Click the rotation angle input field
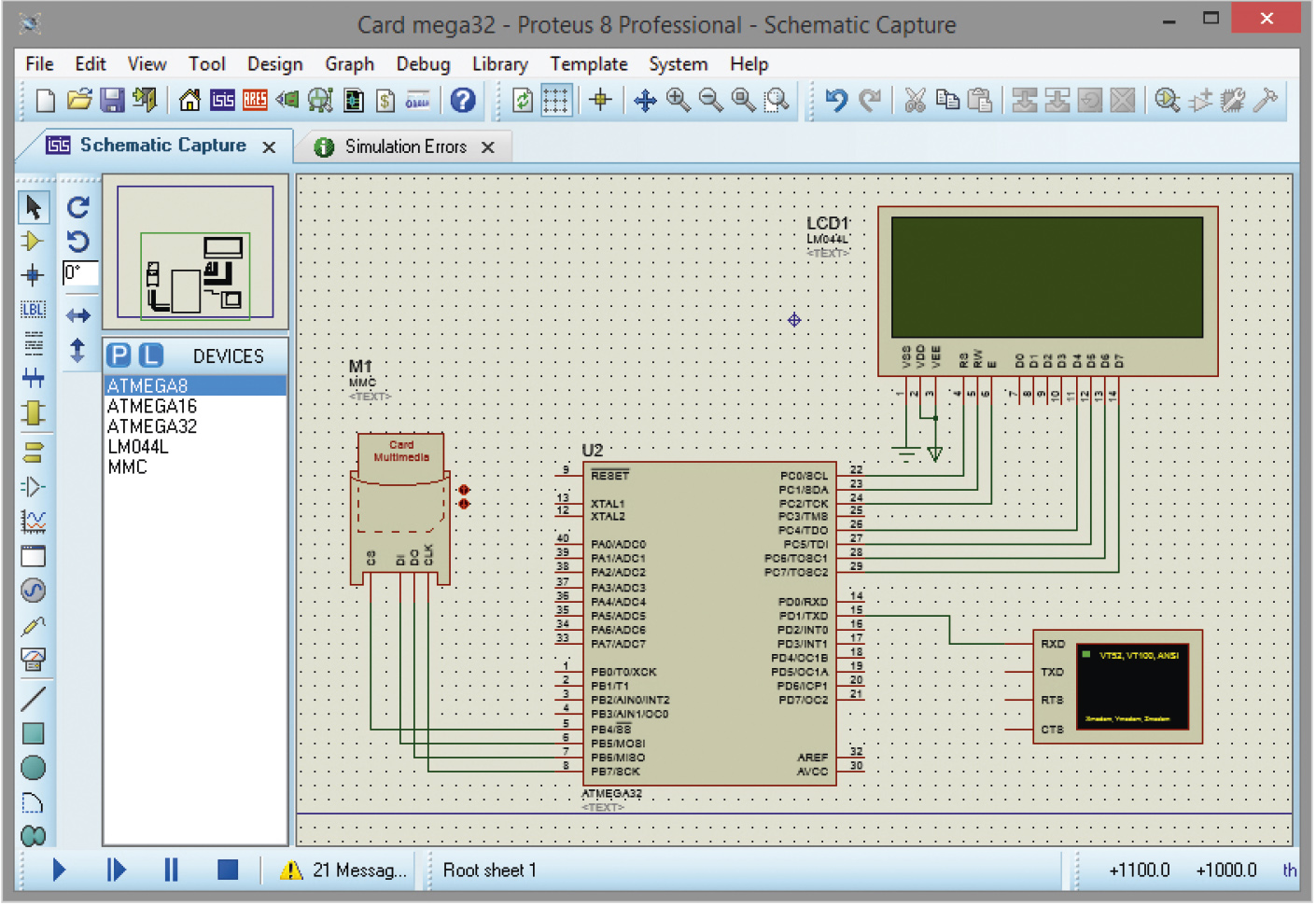 coord(79,272)
